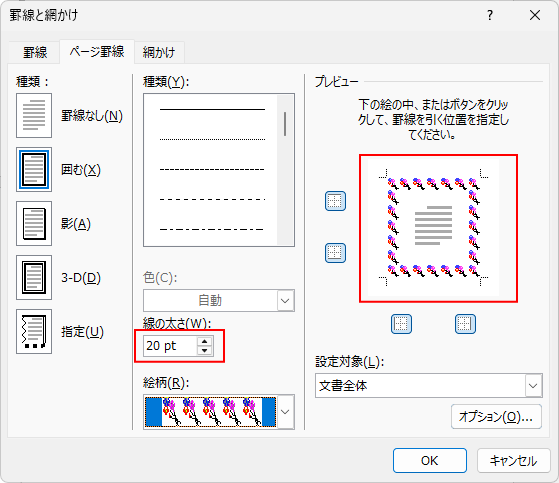
Task: Click the 指定(U) label
Action: (82, 332)
